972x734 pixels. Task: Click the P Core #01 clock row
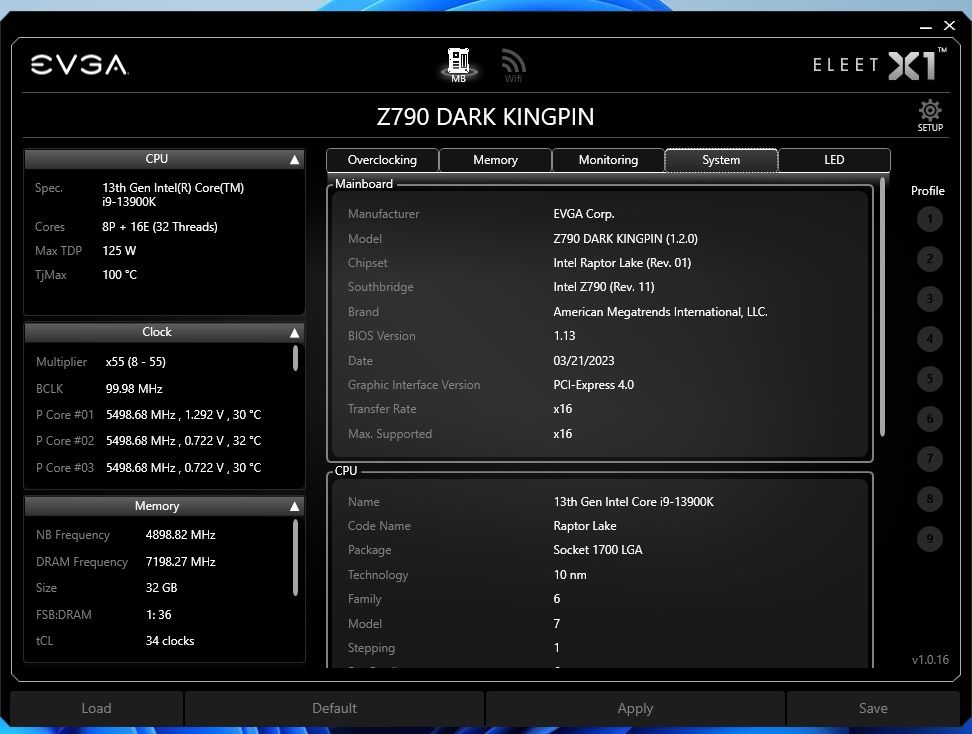pos(149,415)
